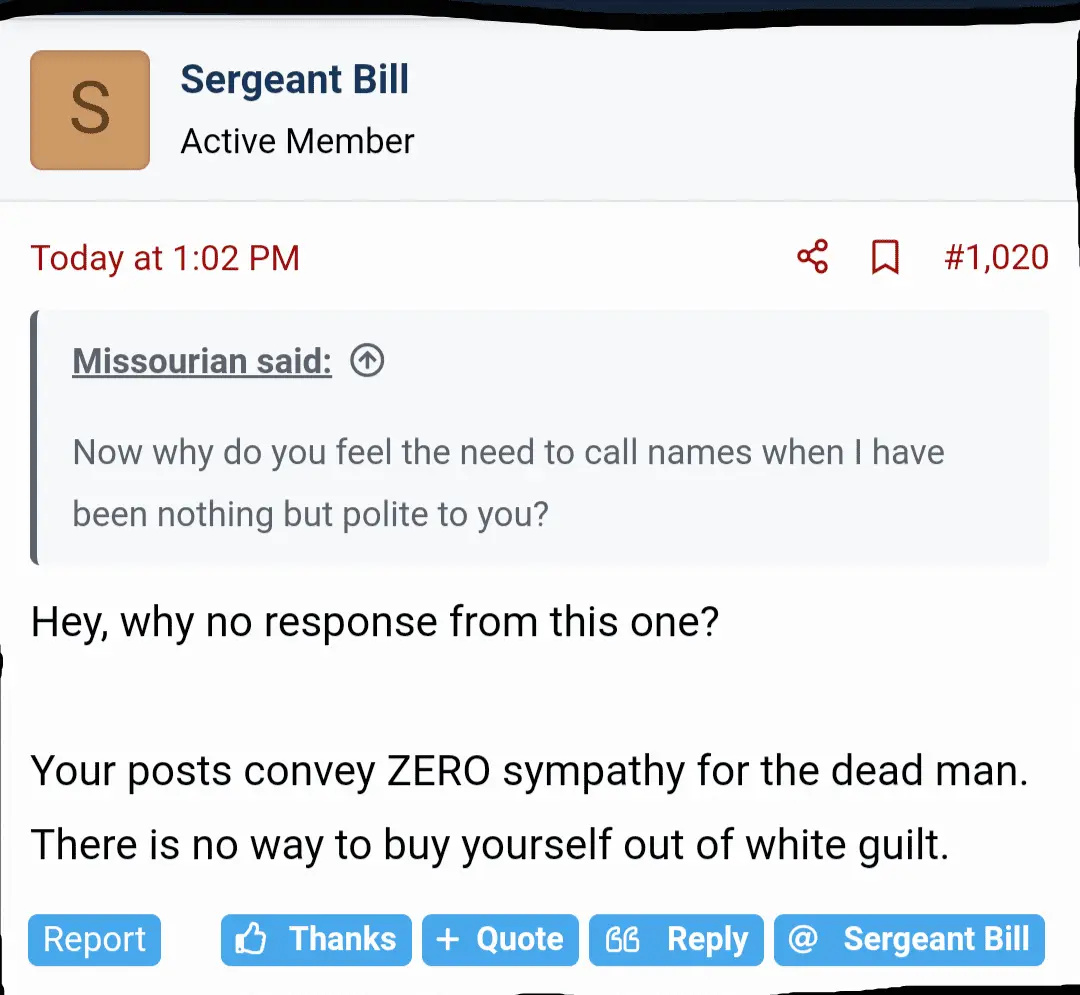Open the Sergeant Bill avatar with letter S
This screenshot has width=1080, height=995.
click(90, 110)
